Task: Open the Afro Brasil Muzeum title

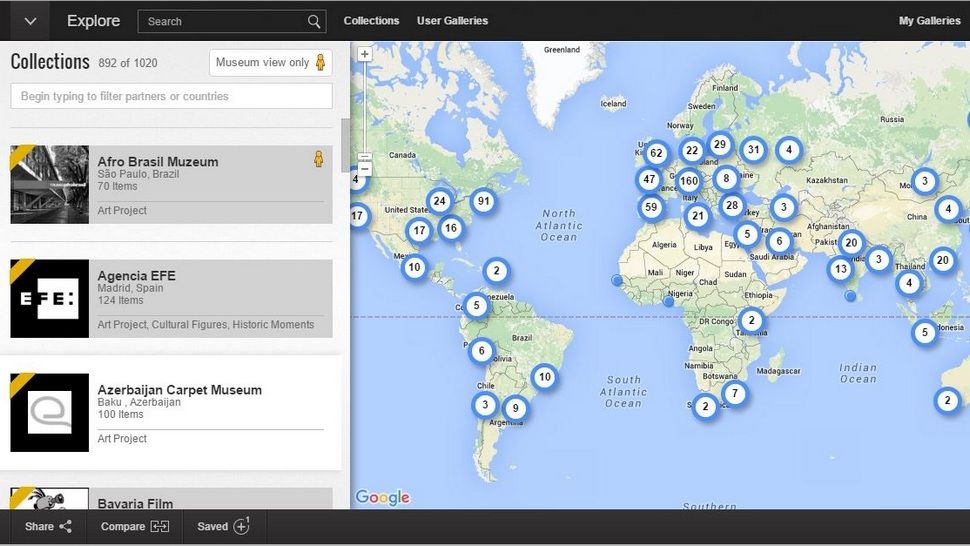Action: pyautogui.click(x=158, y=161)
